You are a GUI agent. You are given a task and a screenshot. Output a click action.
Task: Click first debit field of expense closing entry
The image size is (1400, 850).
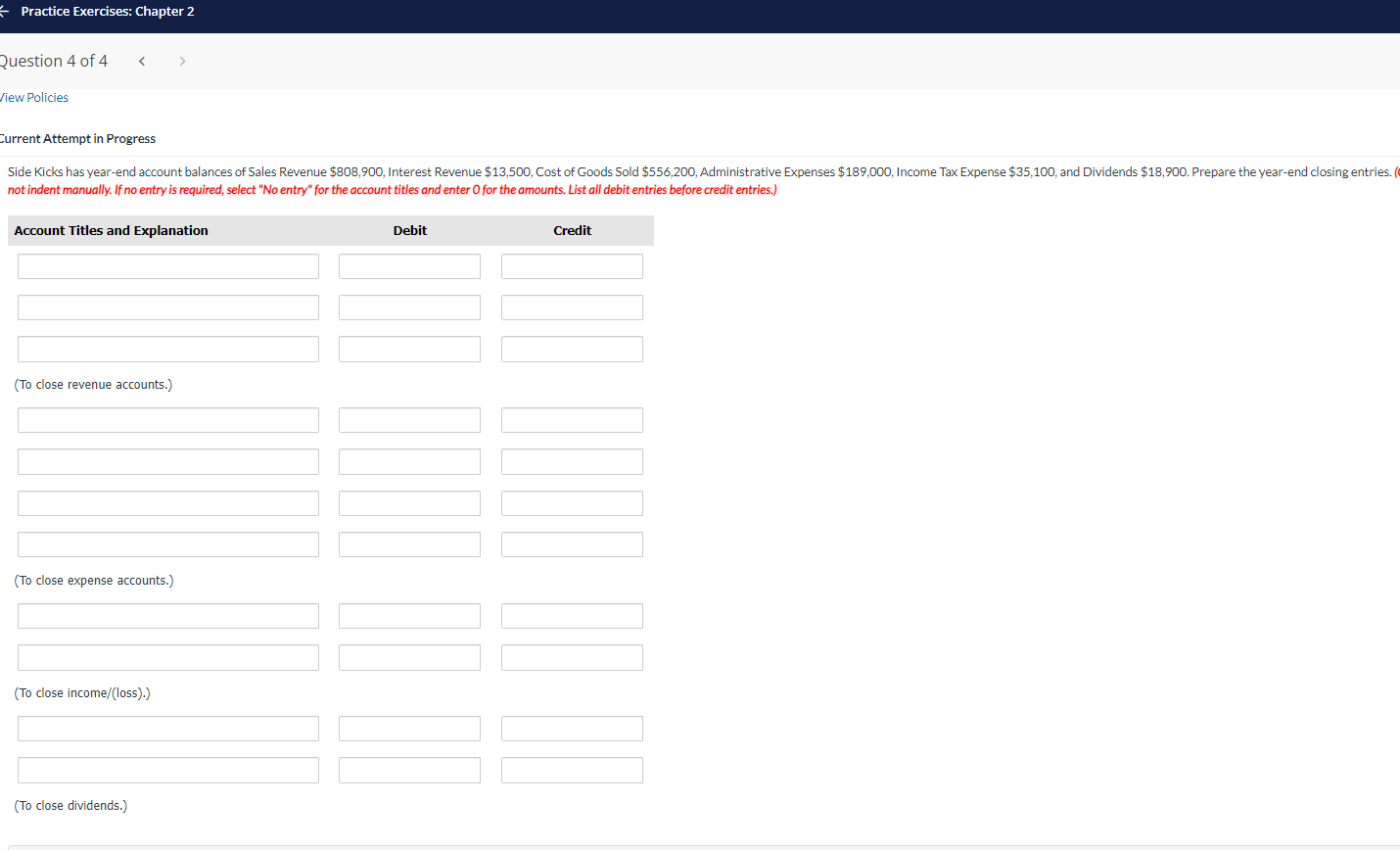click(x=409, y=420)
